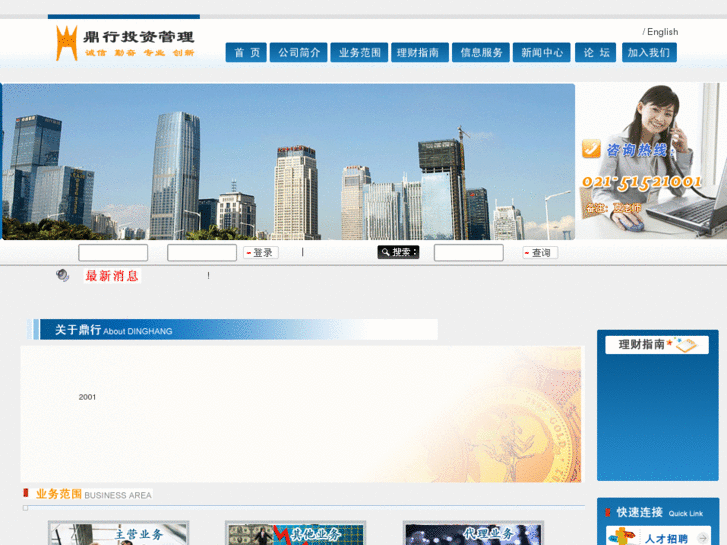
Task: Click the red marker icon beside 业务范围
Action: click(x=26, y=493)
